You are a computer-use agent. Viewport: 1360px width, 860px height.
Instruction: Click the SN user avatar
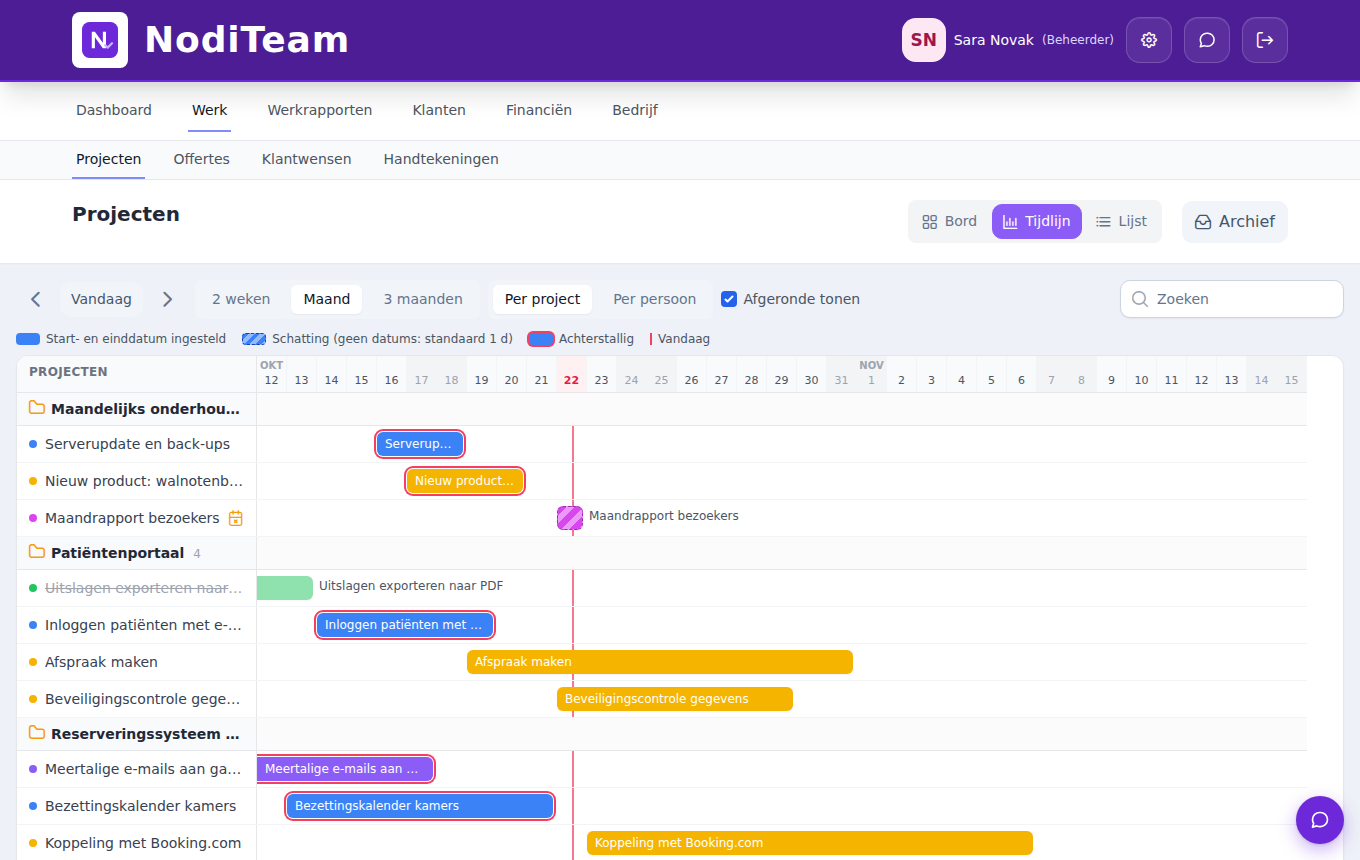924,40
